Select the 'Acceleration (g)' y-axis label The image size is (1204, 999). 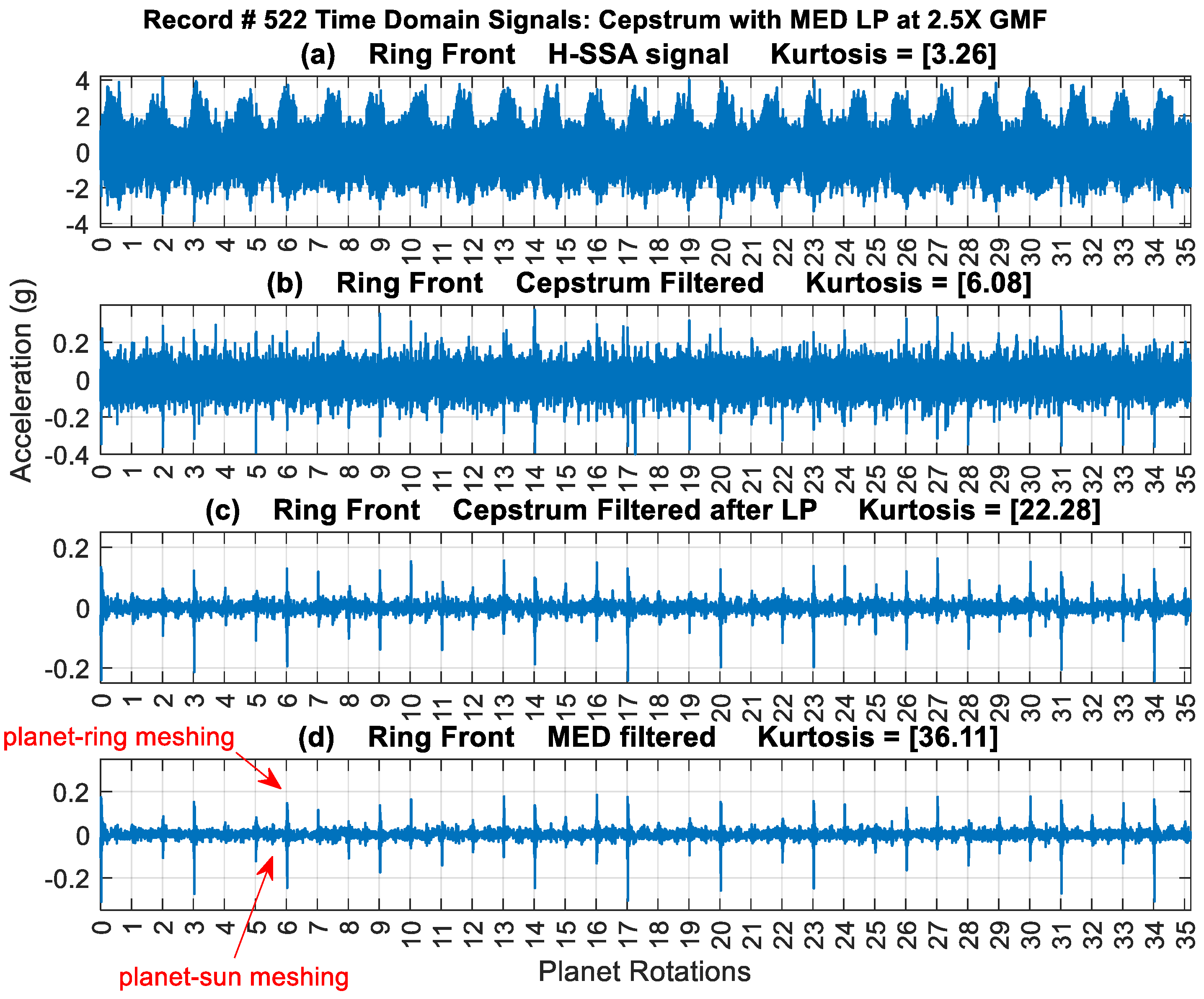[22, 380]
